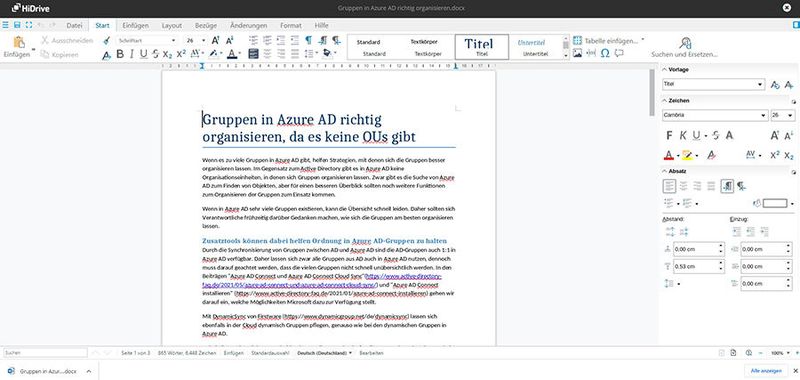Increase font size in the ribbon

coord(215,40)
